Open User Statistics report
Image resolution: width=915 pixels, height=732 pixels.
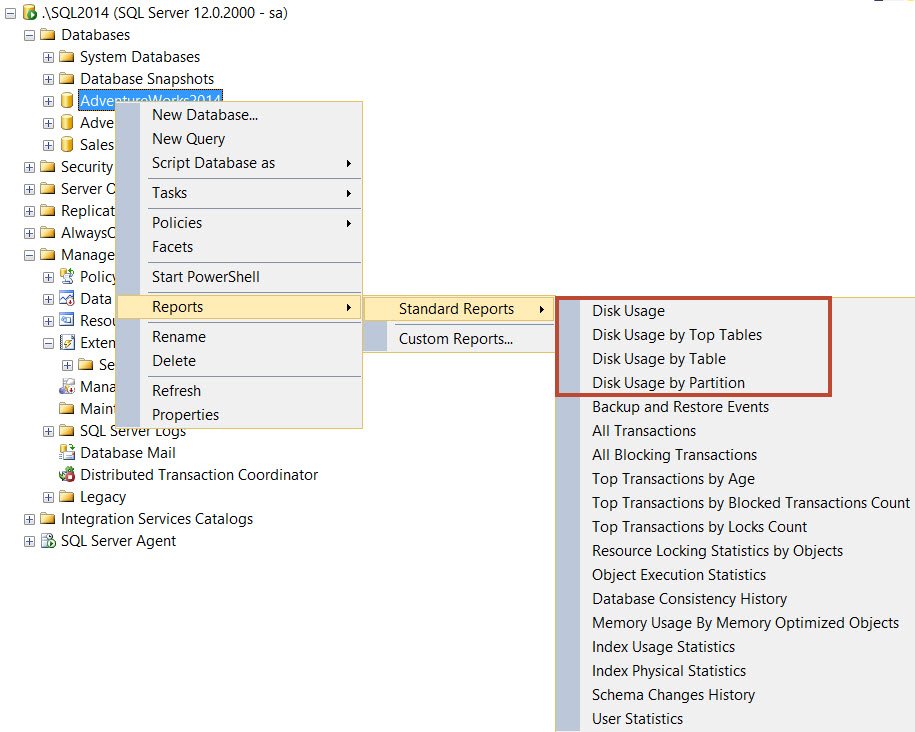[637, 719]
